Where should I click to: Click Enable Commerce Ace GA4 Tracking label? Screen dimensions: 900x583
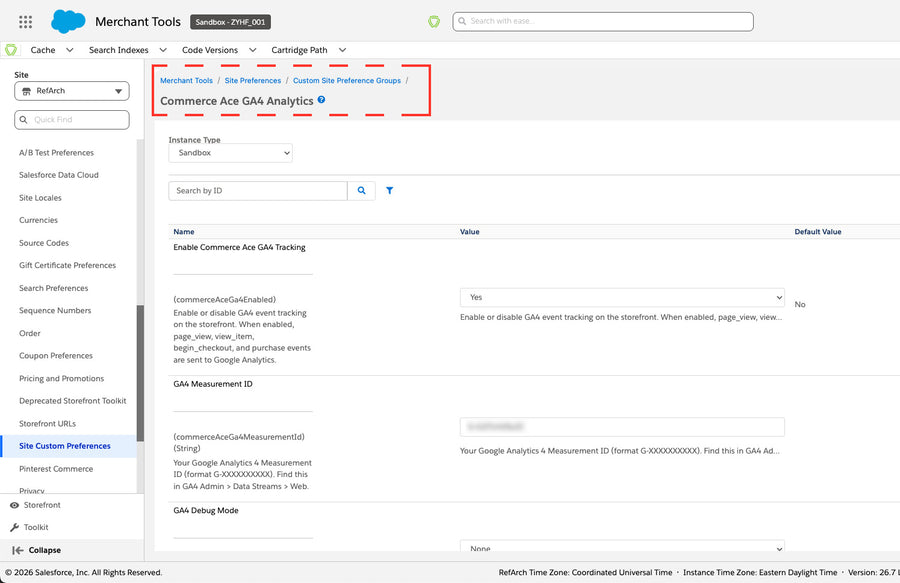(x=239, y=247)
